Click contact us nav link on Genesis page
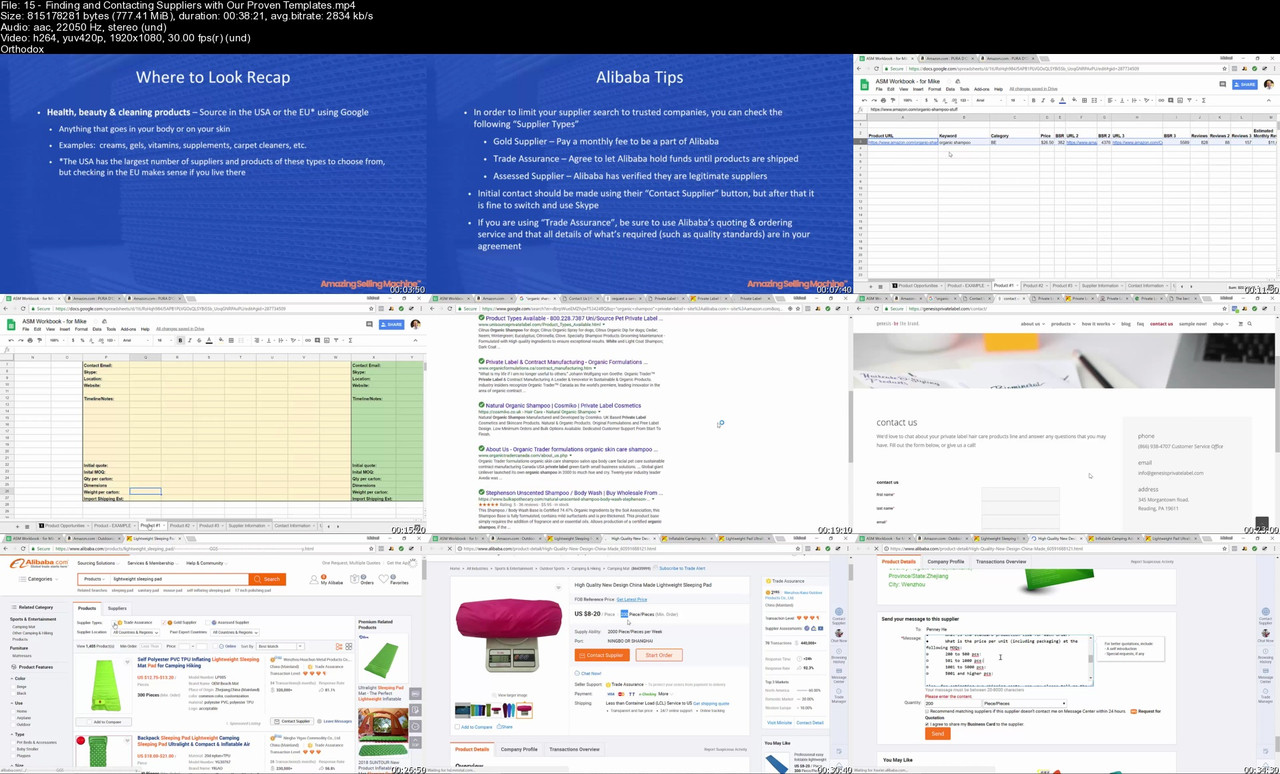Viewport: 1280px width, 774px height. click(x=1161, y=324)
